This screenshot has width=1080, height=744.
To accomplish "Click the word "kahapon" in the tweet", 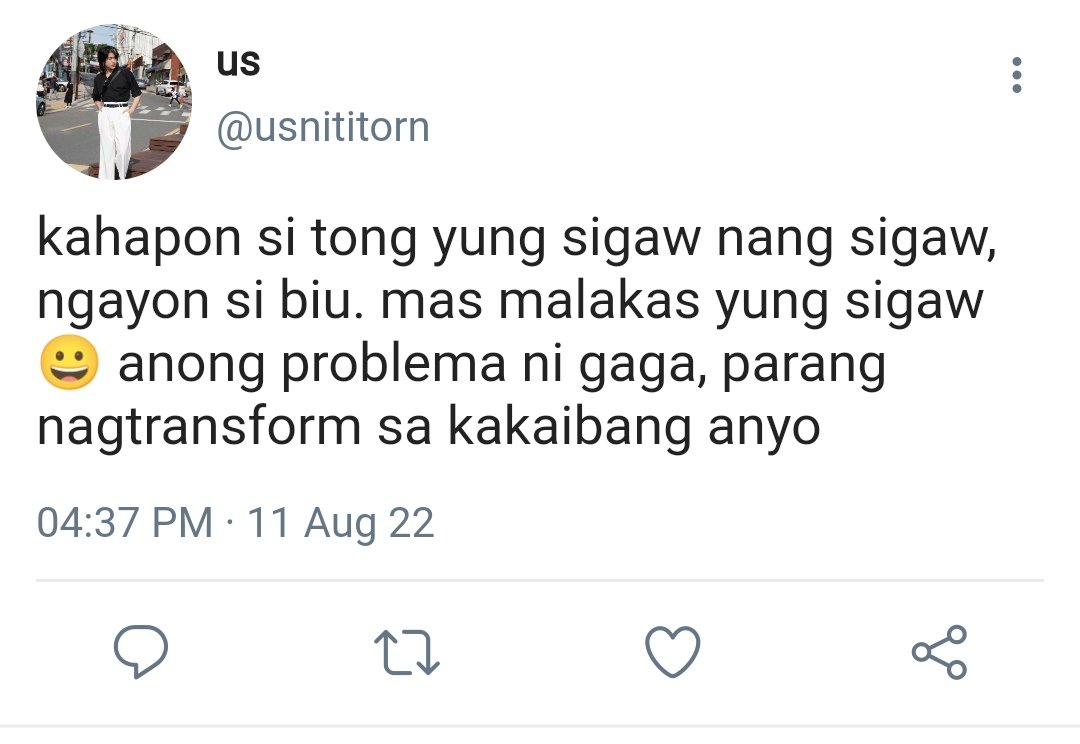I will 139,240.
